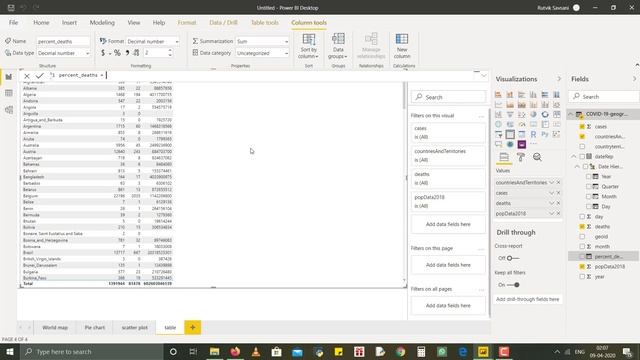Select R script visual icon

[x=533, y=134]
